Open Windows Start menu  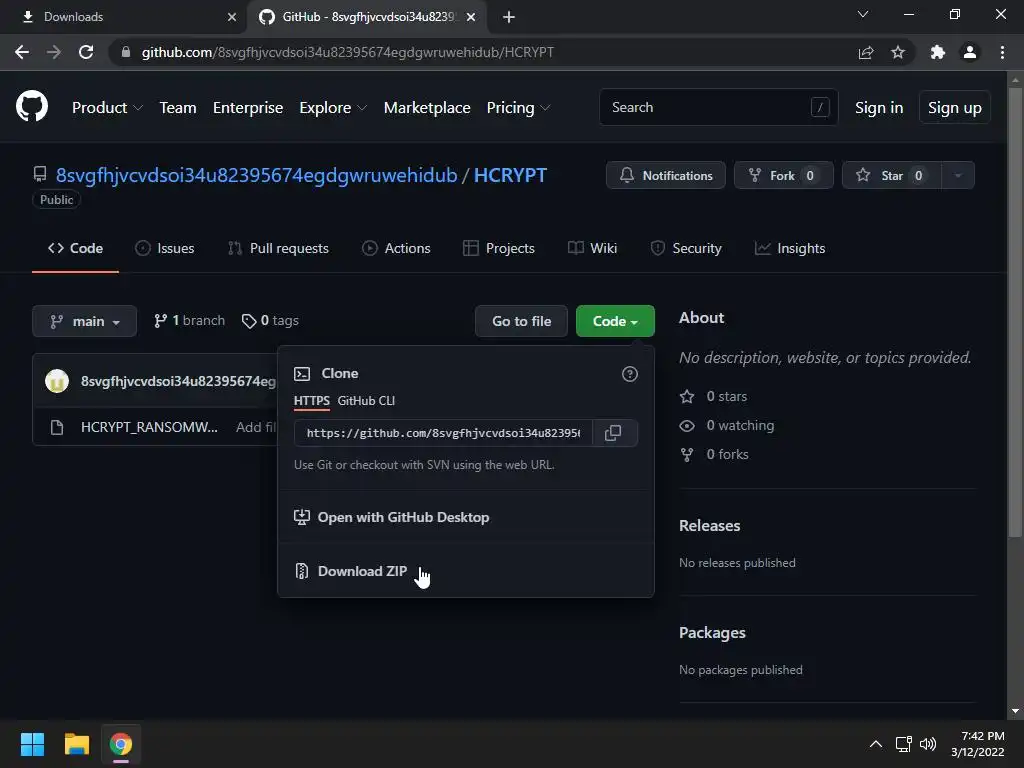32,744
